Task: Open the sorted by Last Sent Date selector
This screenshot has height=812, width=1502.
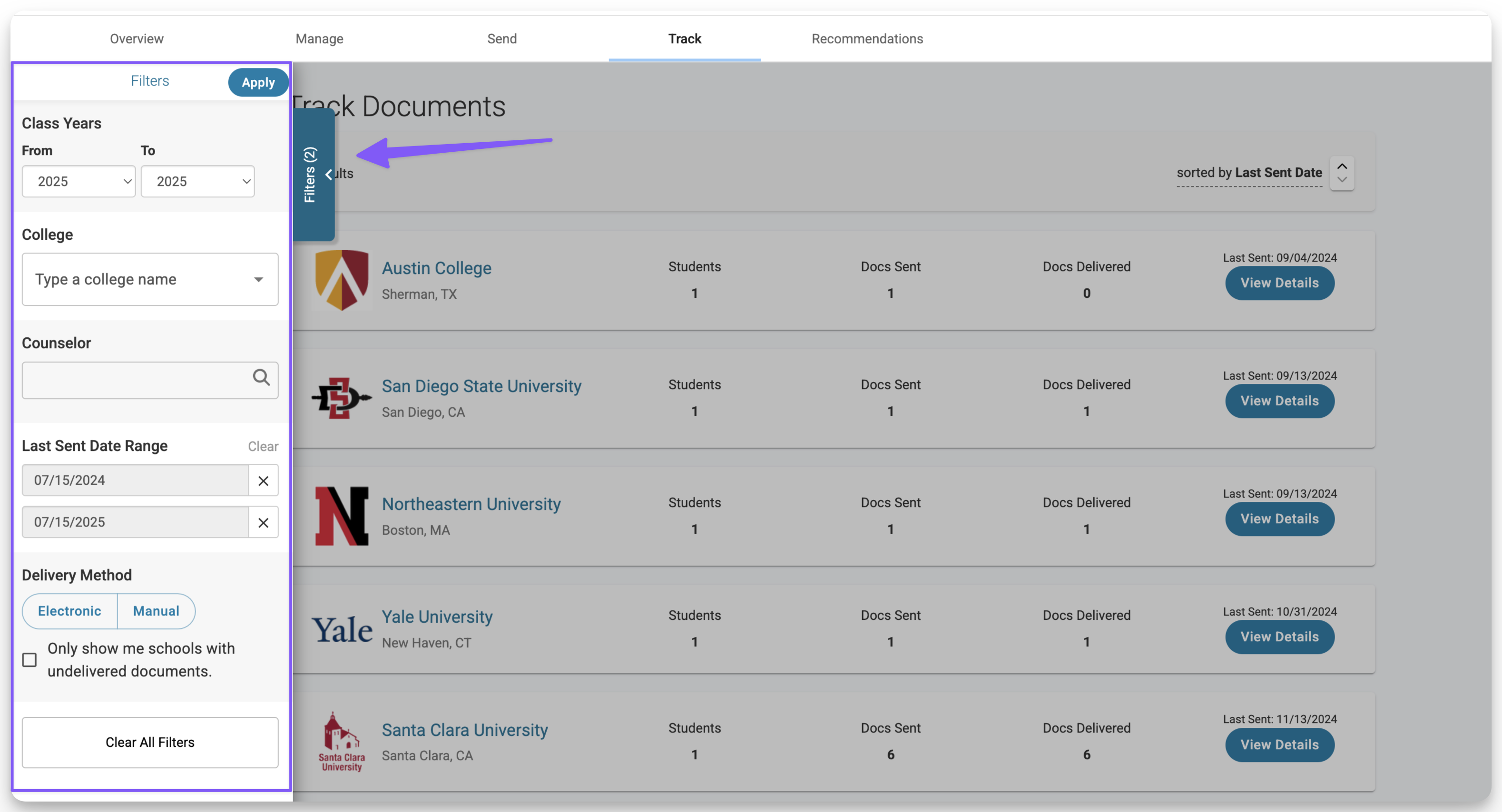Action: [1249, 173]
